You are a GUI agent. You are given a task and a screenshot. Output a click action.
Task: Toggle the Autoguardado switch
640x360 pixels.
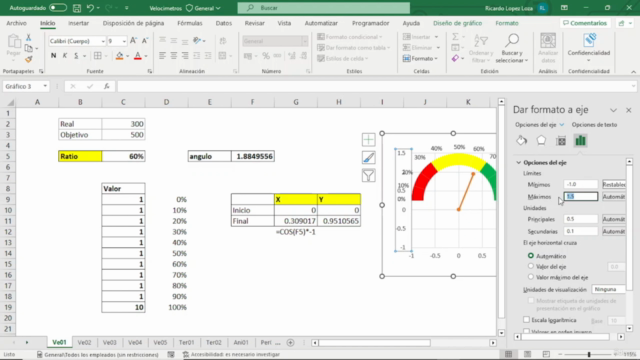pos(58,8)
